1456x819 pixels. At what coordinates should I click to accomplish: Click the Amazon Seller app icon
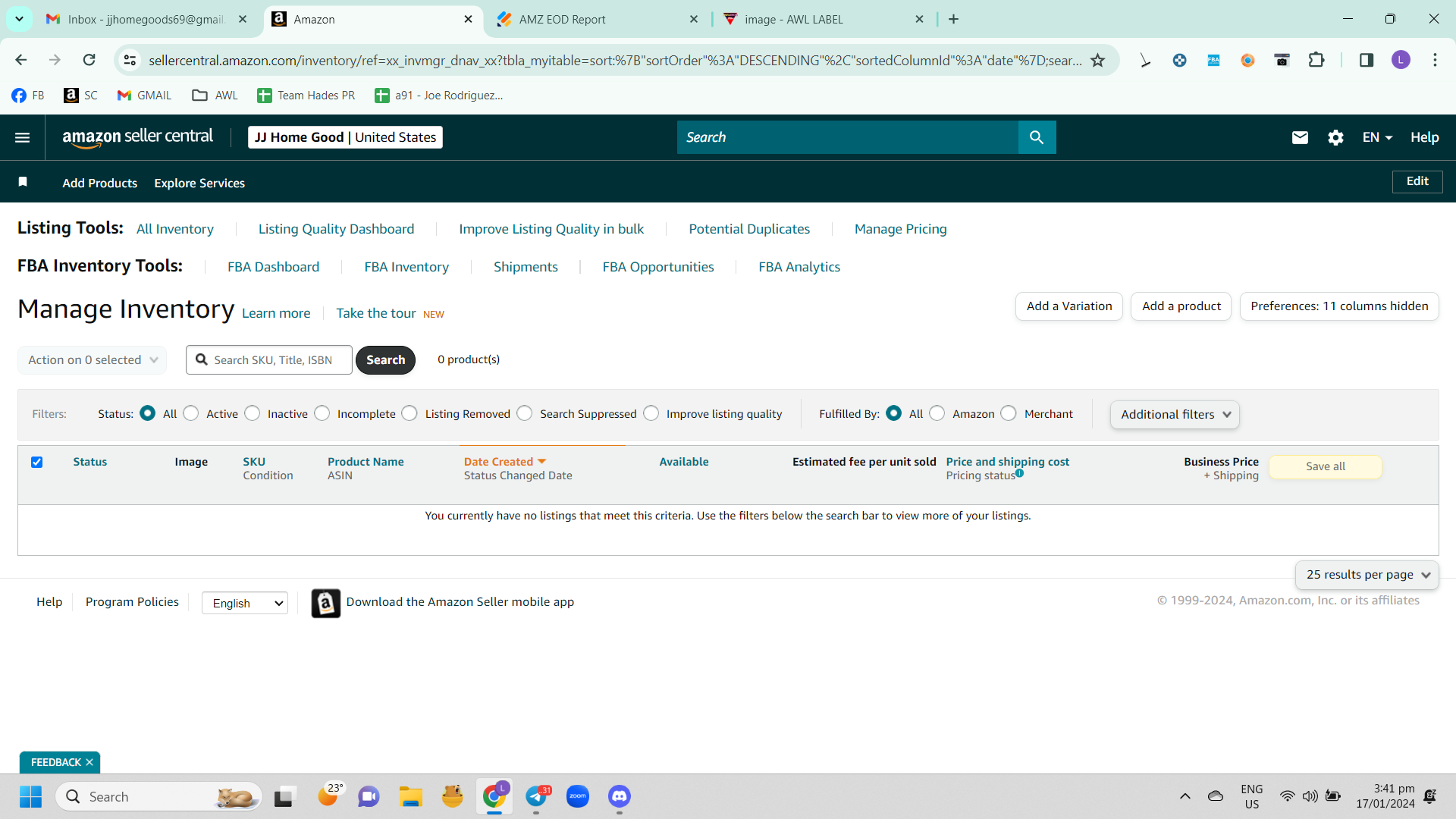326,603
